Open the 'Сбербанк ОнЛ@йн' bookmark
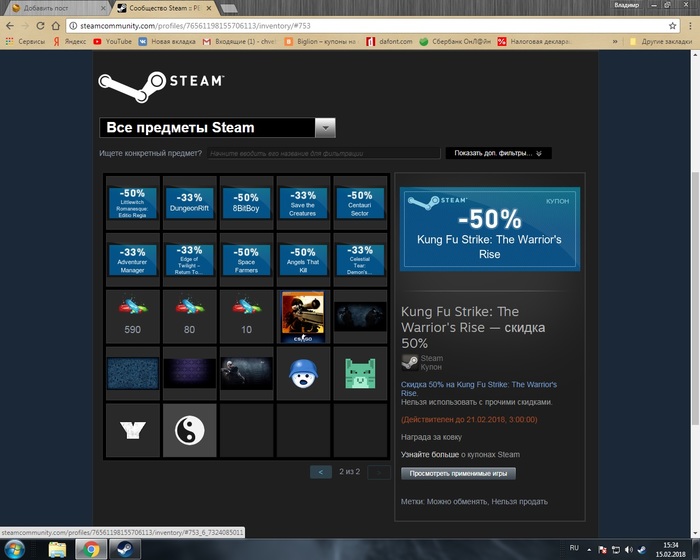The image size is (700, 560). click(455, 42)
